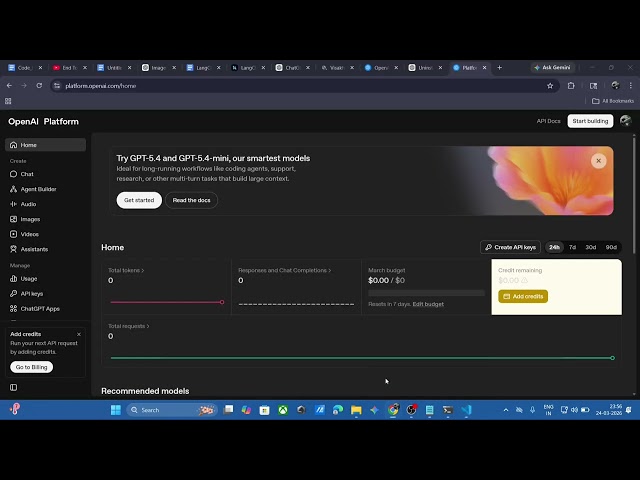Open the API Docs link
The image size is (640, 480).
(548, 121)
